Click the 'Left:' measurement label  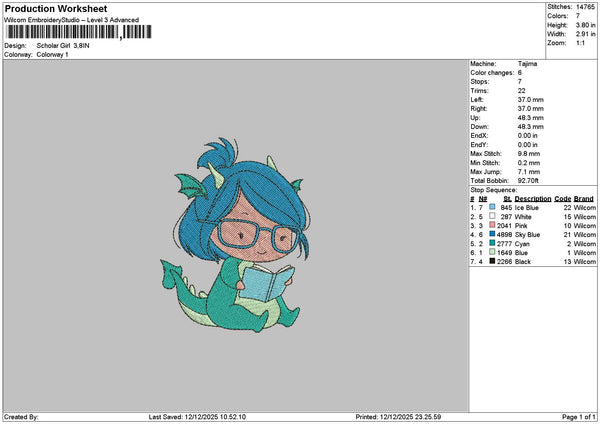tap(477, 100)
